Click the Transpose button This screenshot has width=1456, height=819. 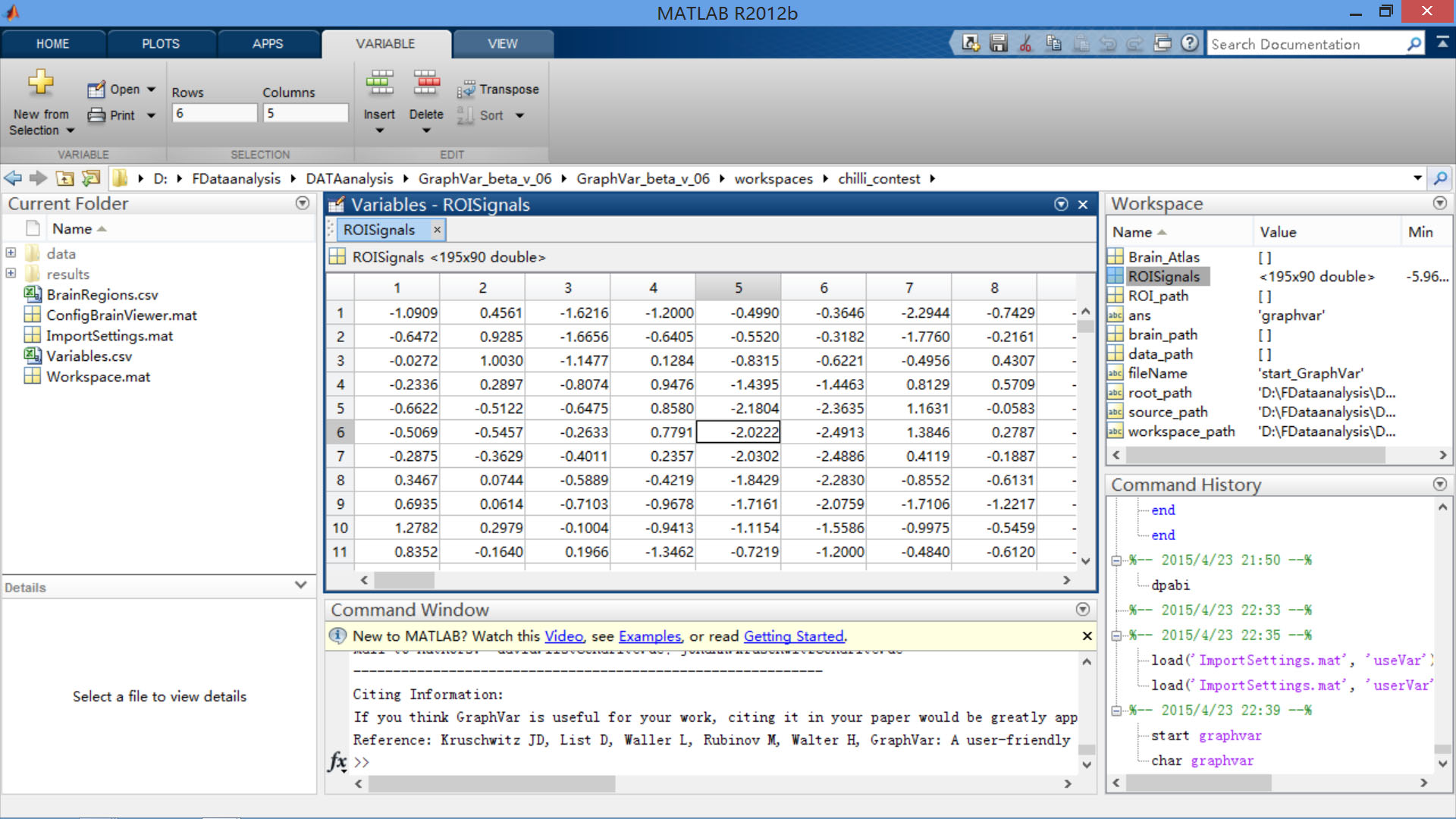click(x=498, y=89)
